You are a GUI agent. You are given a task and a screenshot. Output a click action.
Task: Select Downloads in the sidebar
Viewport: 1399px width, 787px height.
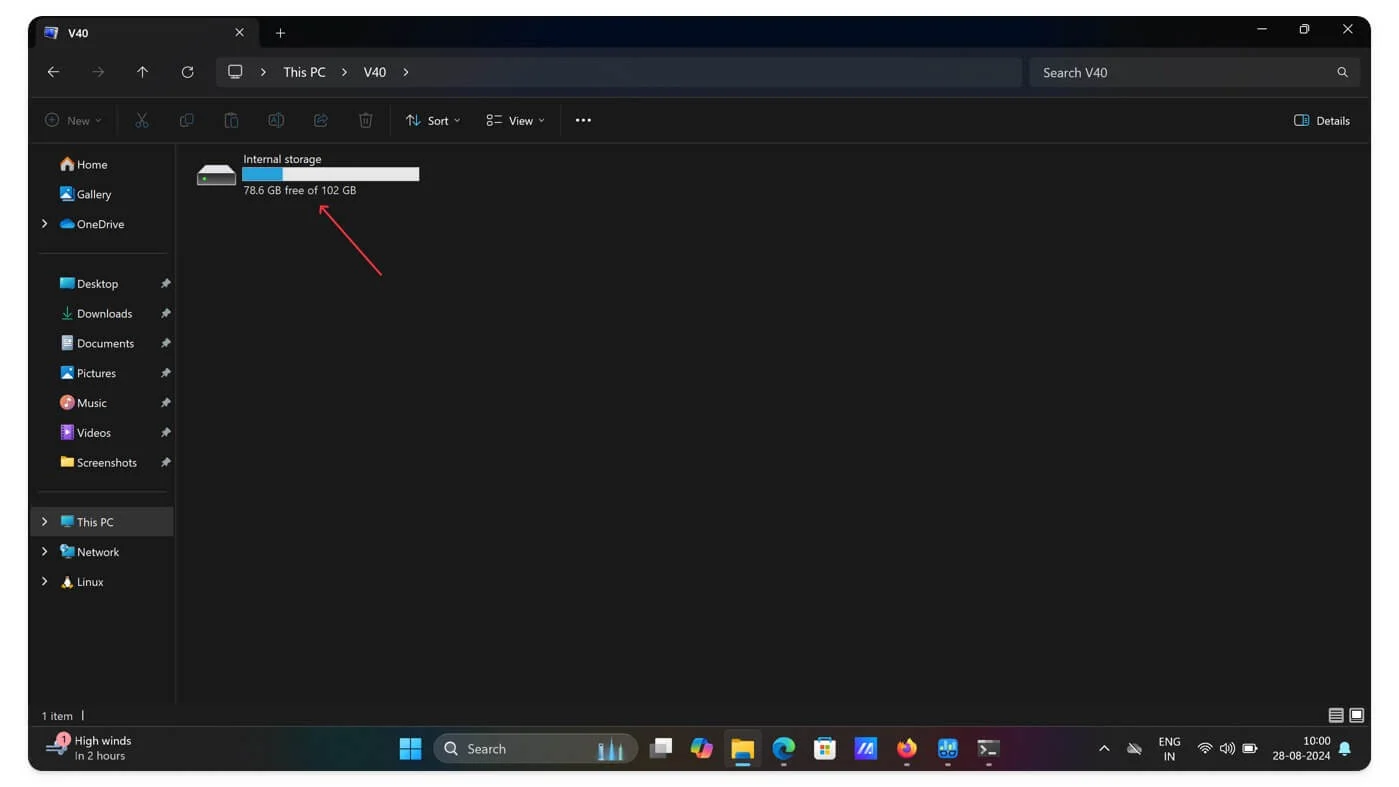104,314
